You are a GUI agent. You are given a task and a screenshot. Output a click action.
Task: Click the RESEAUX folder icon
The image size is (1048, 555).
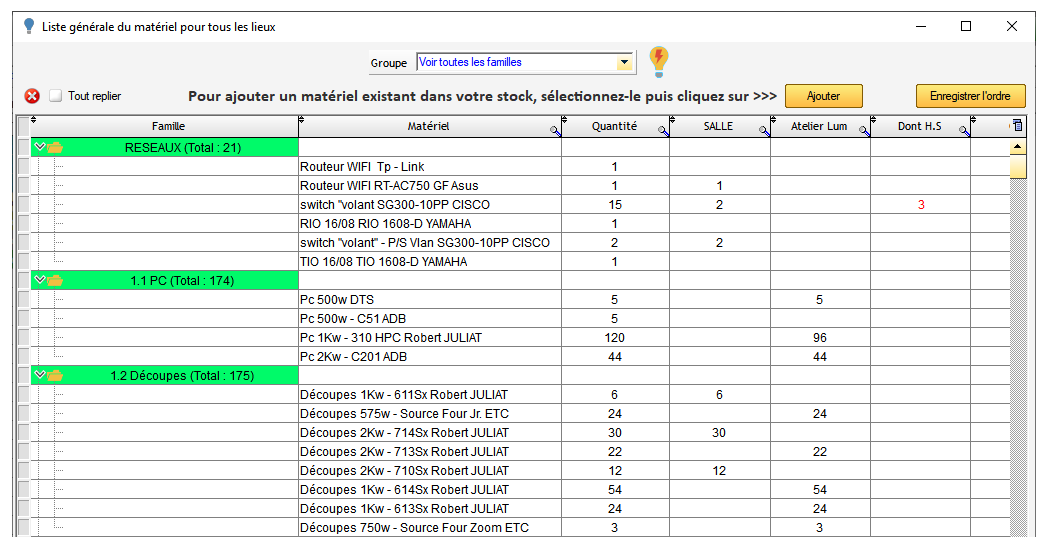(55, 148)
